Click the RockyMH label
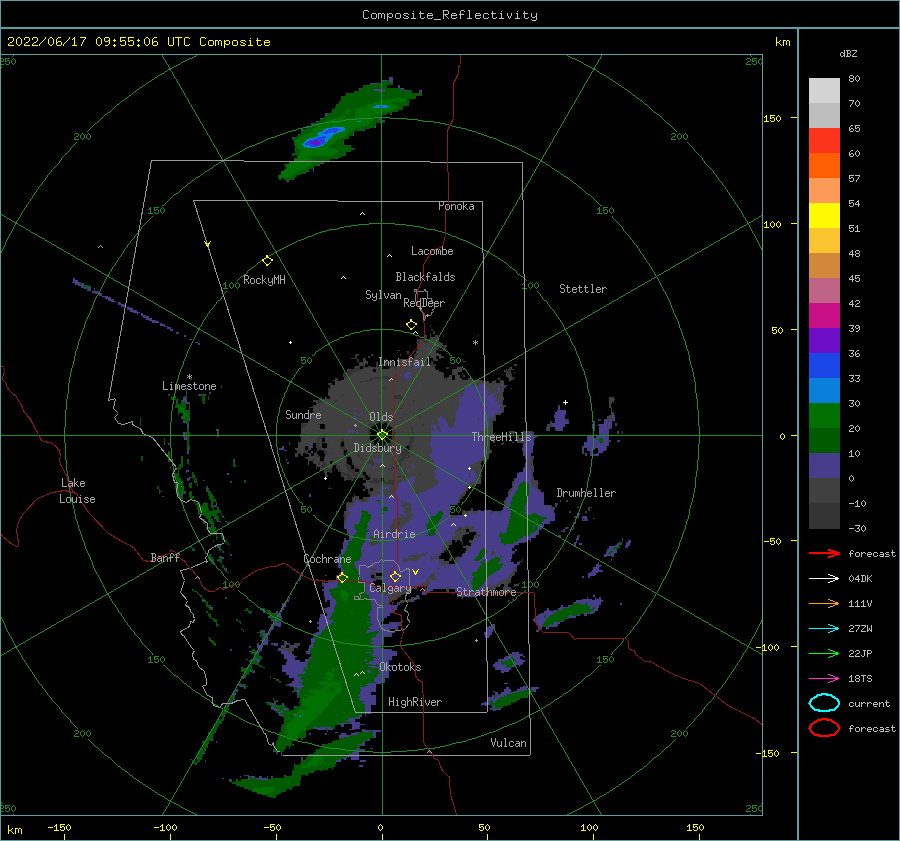Screen dimensions: 900x841 point(264,280)
